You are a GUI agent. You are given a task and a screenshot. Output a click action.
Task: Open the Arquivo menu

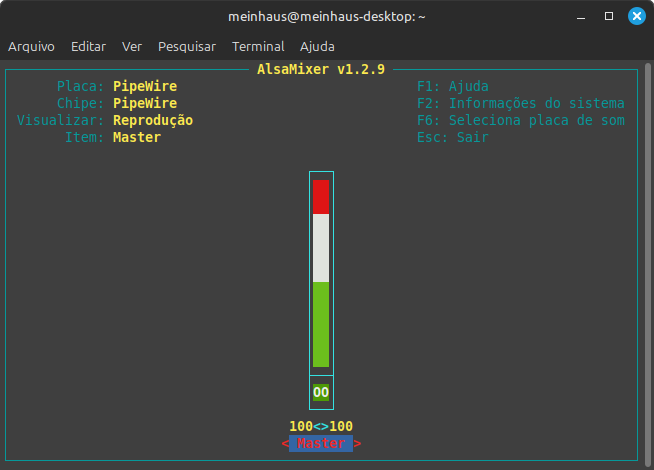[x=31, y=46]
